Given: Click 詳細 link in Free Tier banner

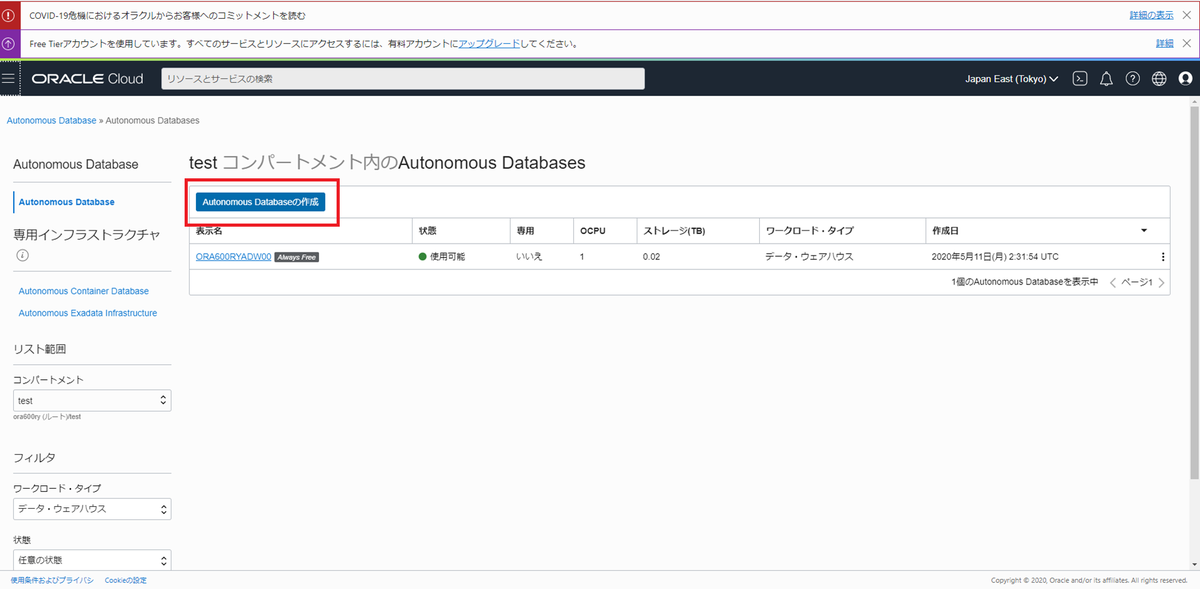Looking at the screenshot, I should tap(1165, 44).
